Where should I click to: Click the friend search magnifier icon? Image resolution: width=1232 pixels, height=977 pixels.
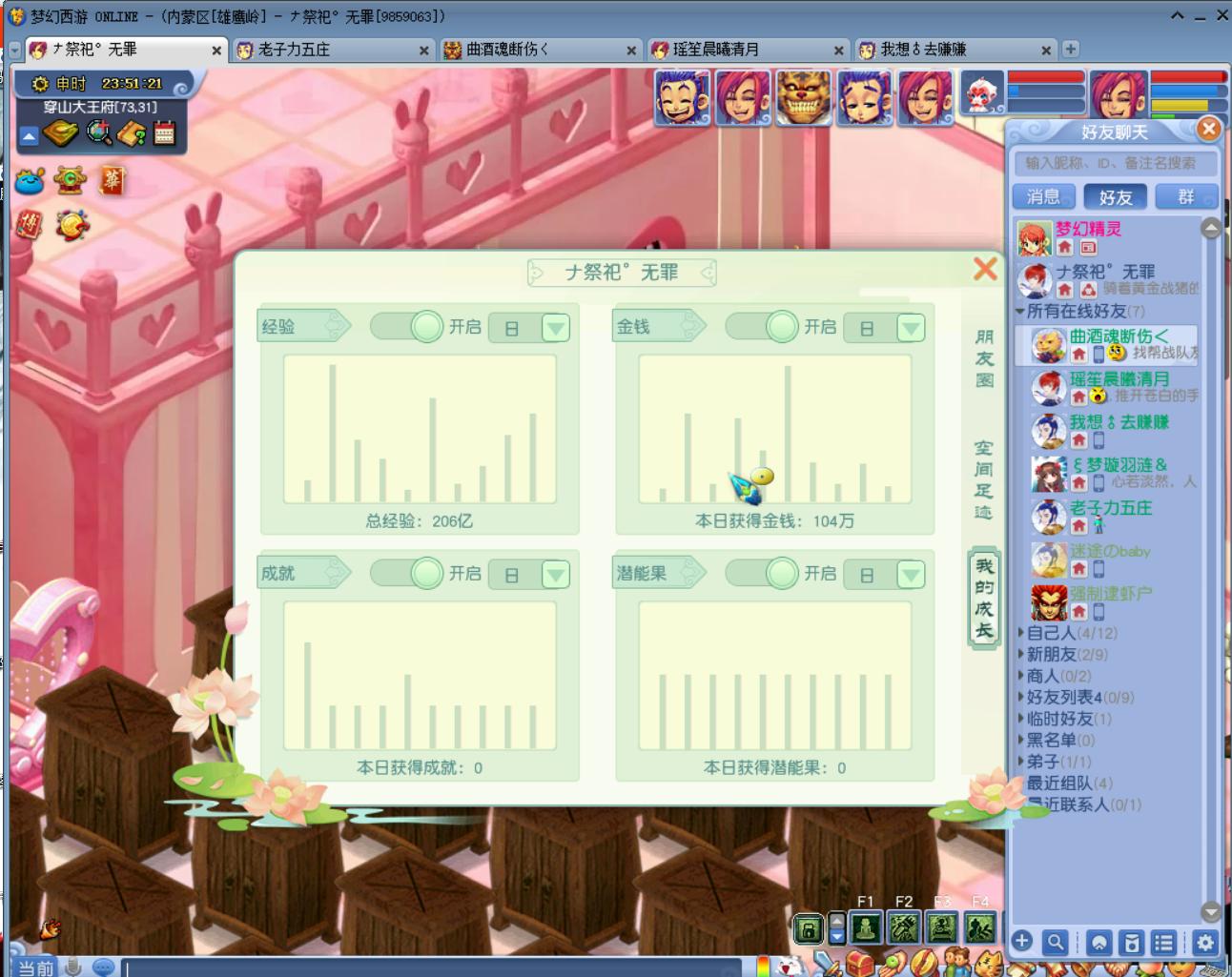1055,943
